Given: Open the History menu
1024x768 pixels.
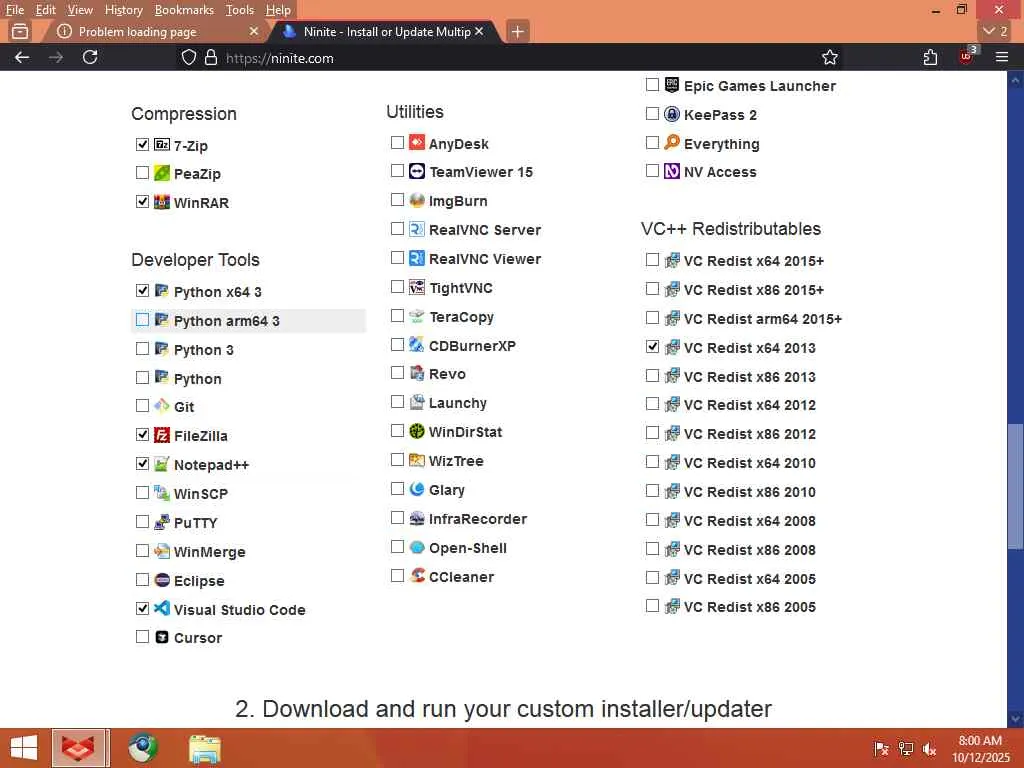Looking at the screenshot, I should pyautogui.click(x=123, y=10).
